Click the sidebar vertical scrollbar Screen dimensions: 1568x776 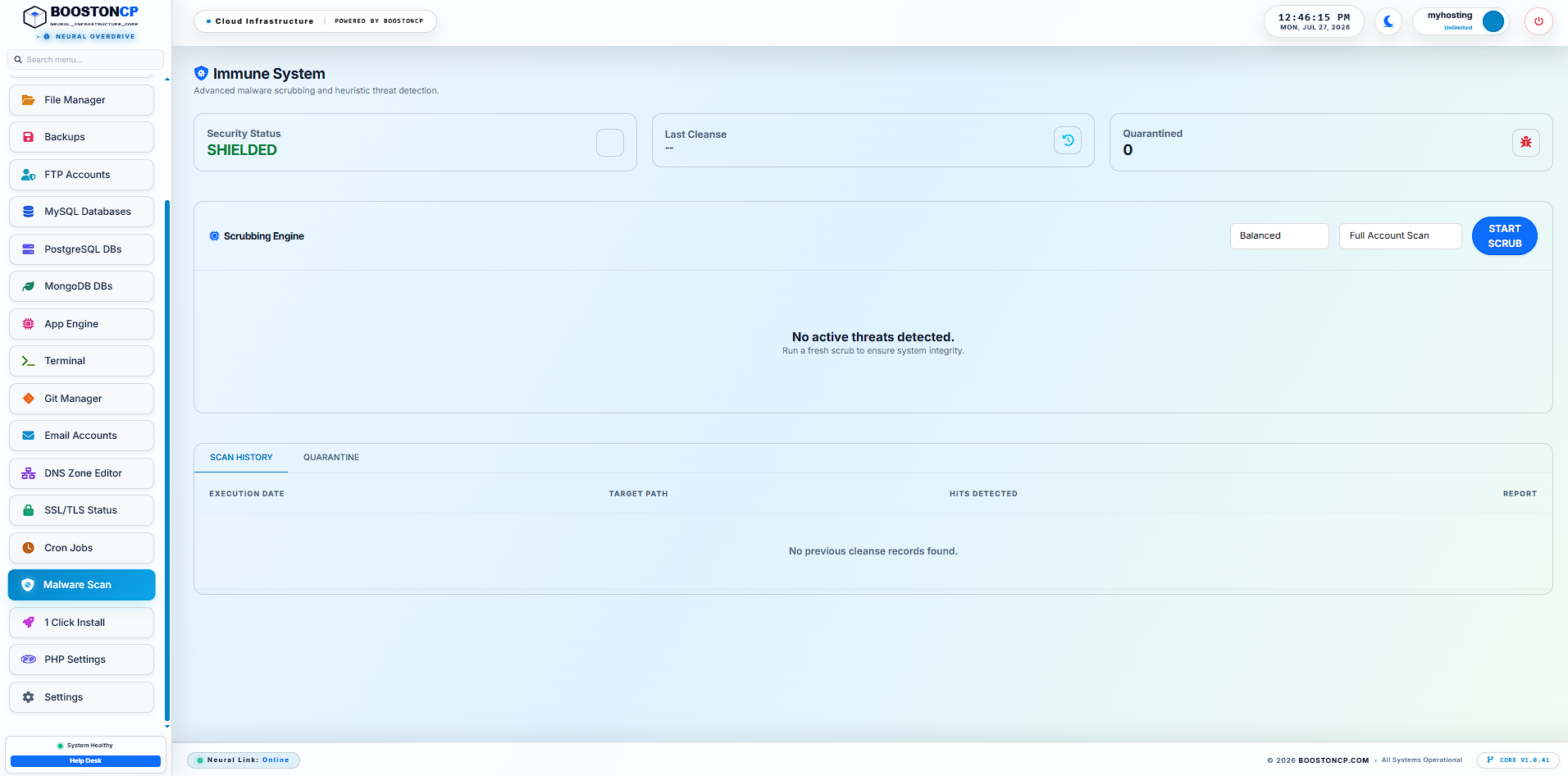click(x=167, y=459)
